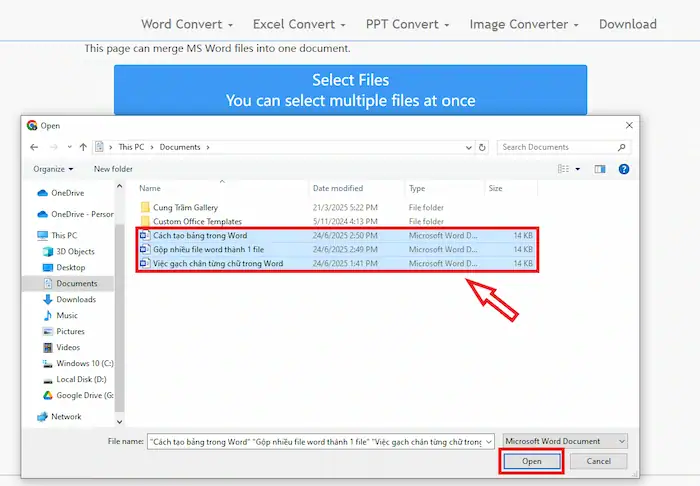The image size is (700, 486).
Task: Show the preview pane icon
Action: click(600, 169)
